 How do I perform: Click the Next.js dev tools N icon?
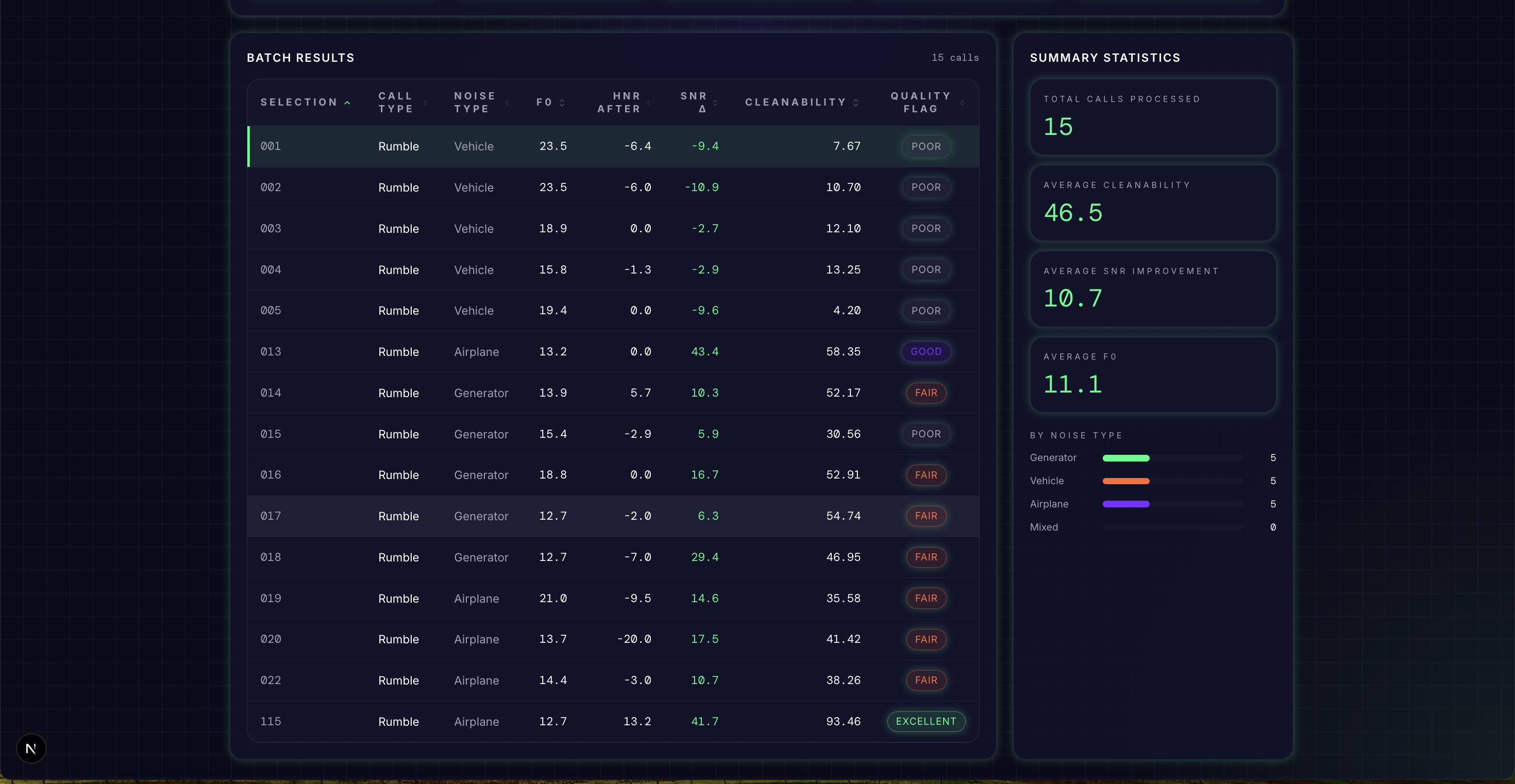tap(31, 748)
